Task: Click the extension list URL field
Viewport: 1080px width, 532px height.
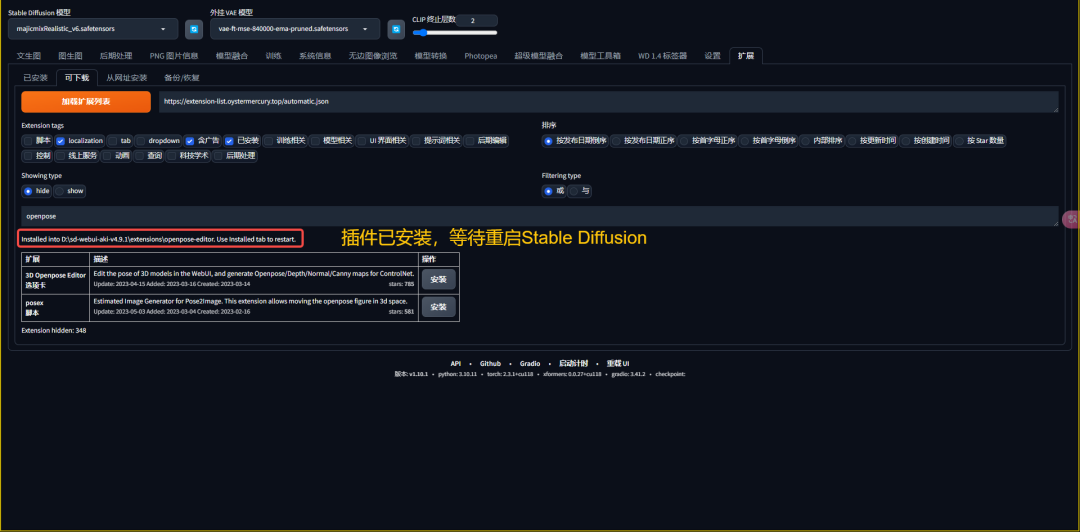Action: [608, 101]
